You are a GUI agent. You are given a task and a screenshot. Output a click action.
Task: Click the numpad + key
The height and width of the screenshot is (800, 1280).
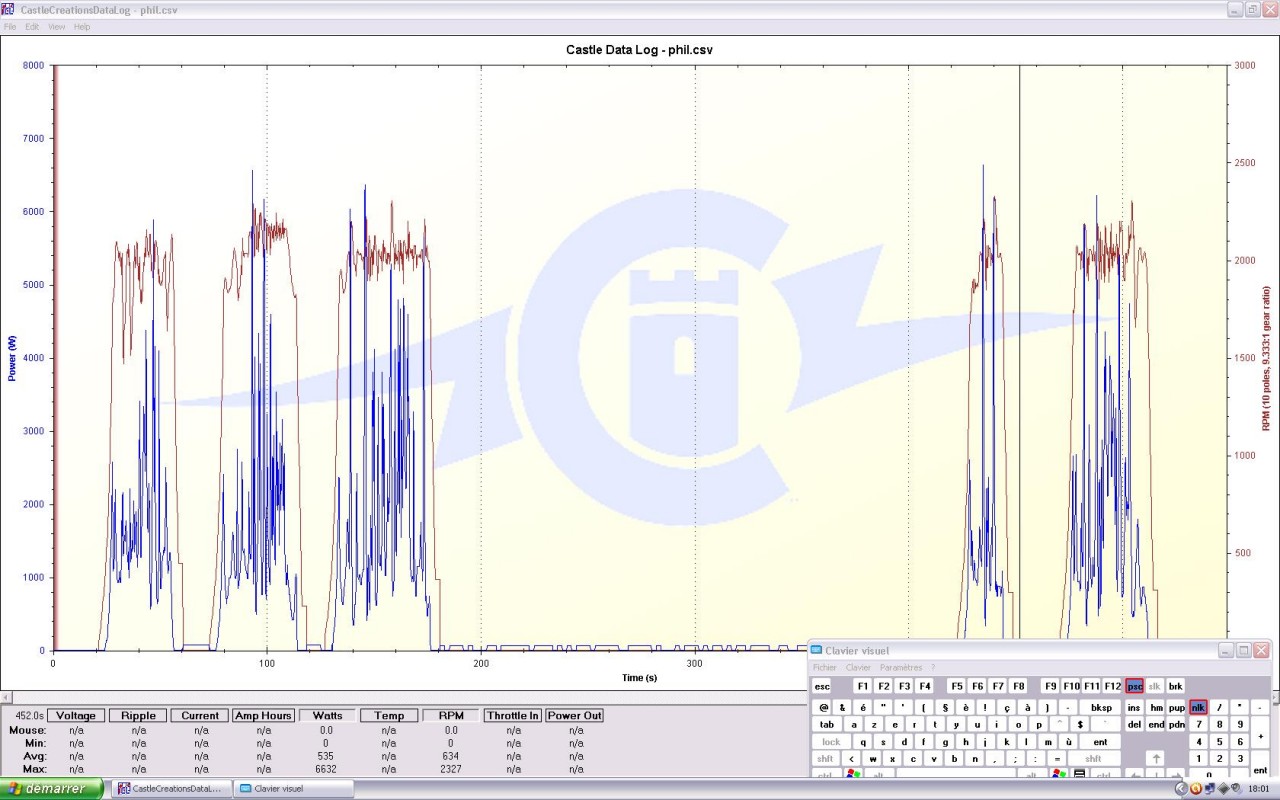[x=1261, y=734]
